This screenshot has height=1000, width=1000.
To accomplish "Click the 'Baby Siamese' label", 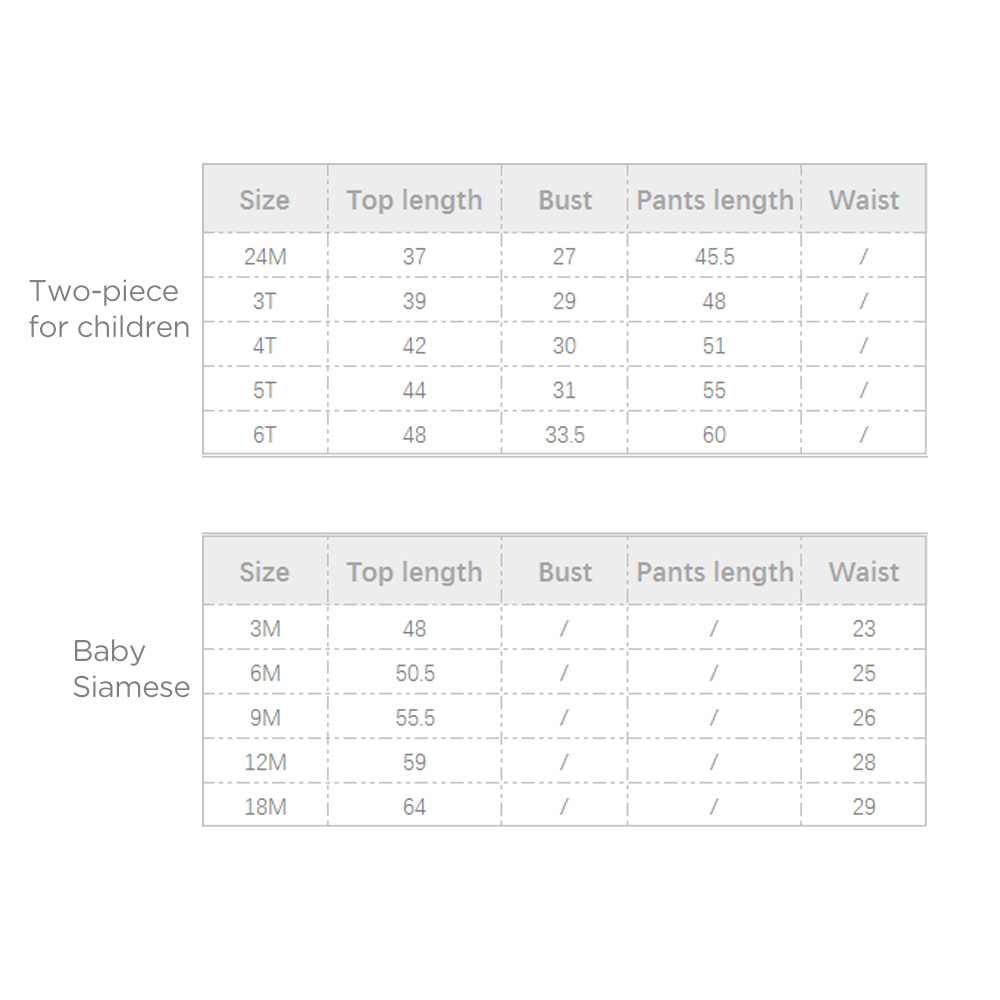I will click(131, 669).
